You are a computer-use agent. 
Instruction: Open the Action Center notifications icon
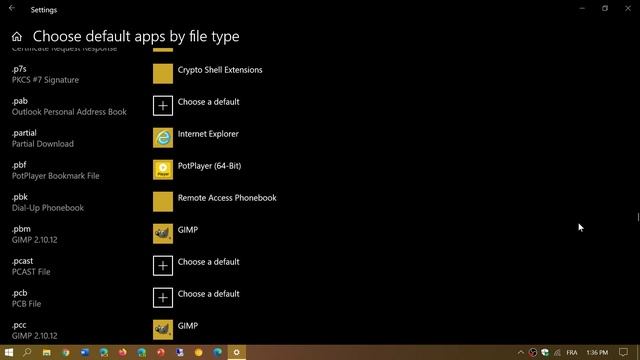pos(623,352)
